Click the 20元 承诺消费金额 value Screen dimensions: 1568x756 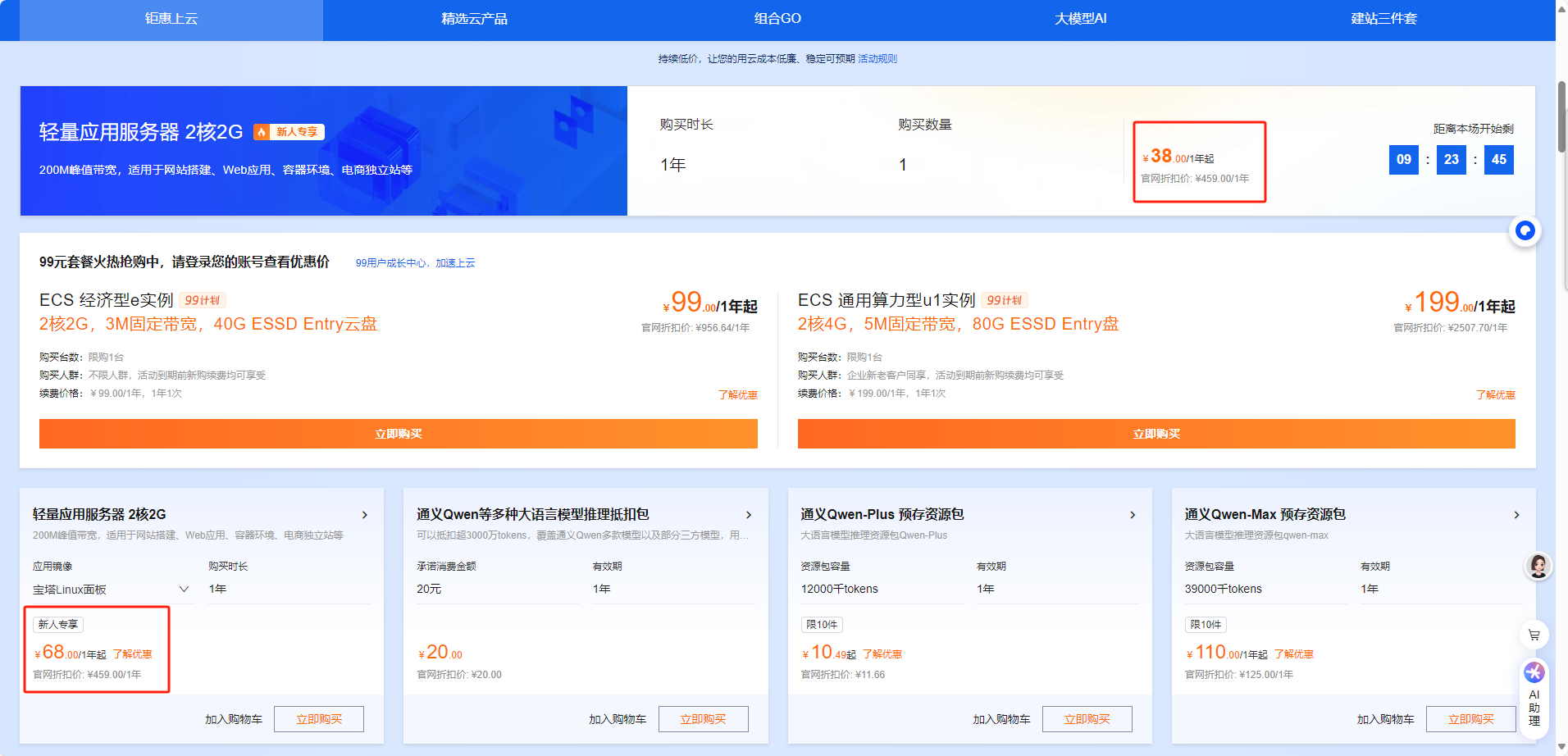click(429, 589)
